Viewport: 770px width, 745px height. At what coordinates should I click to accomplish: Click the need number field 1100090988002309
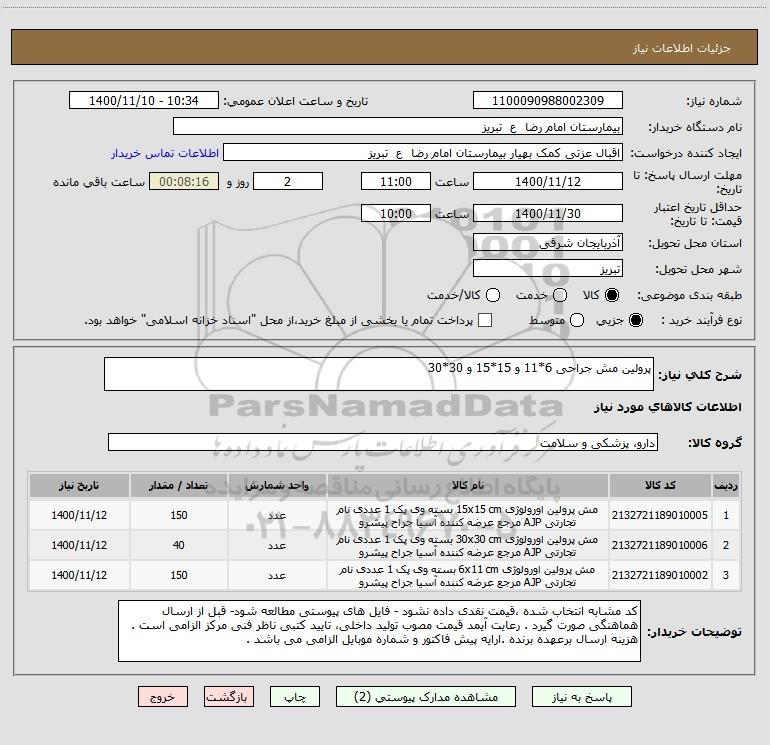[x=548, y=101]
